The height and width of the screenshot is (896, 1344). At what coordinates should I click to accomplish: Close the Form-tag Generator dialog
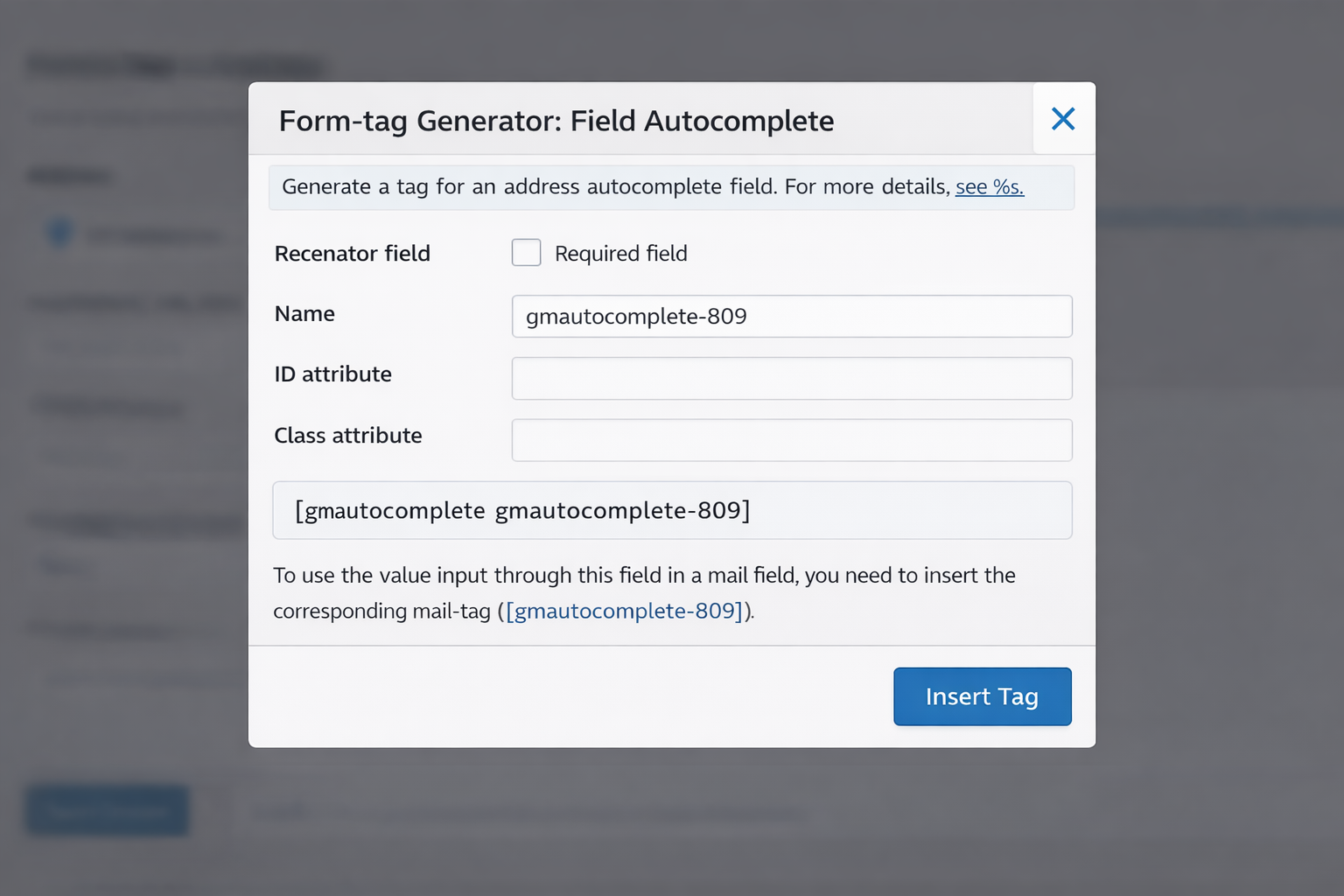[1063, 119]
